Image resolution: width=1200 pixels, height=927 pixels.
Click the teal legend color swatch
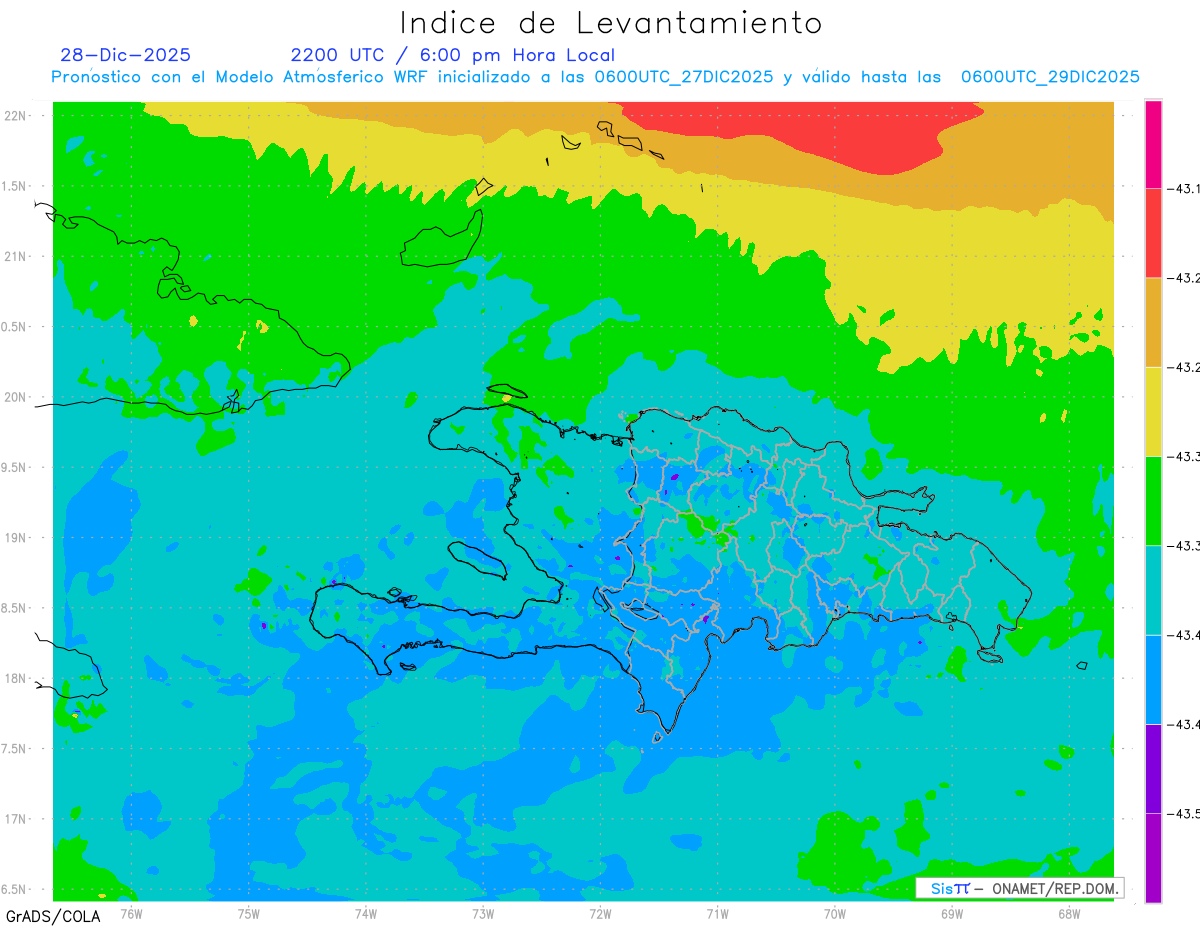(1153, 590)
